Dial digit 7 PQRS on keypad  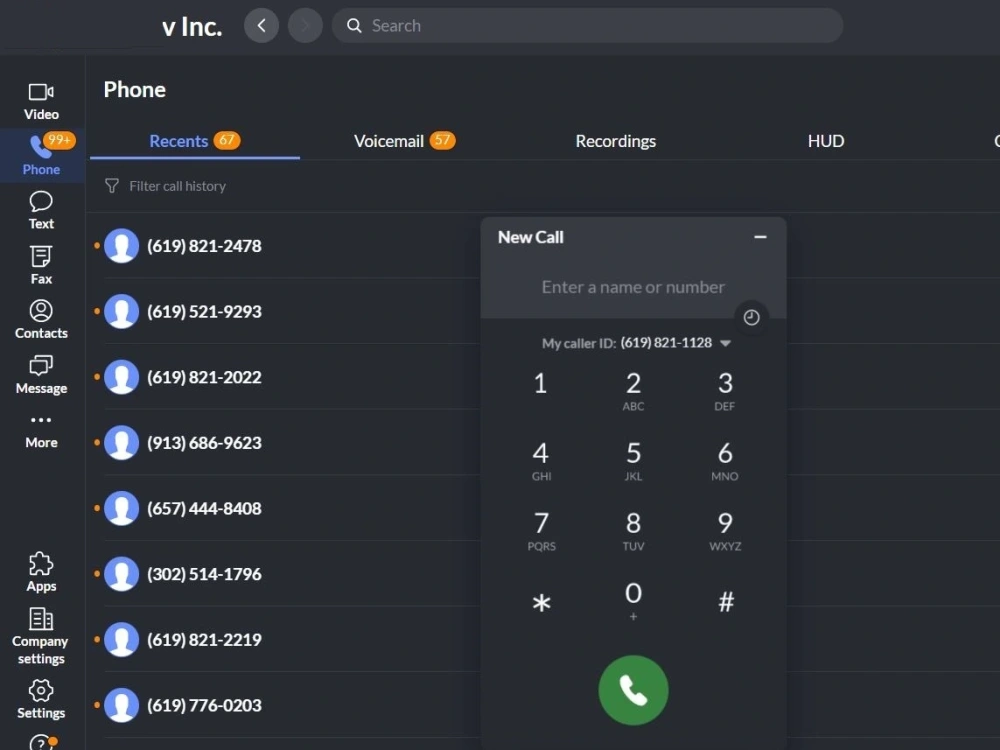coord(541,531)
